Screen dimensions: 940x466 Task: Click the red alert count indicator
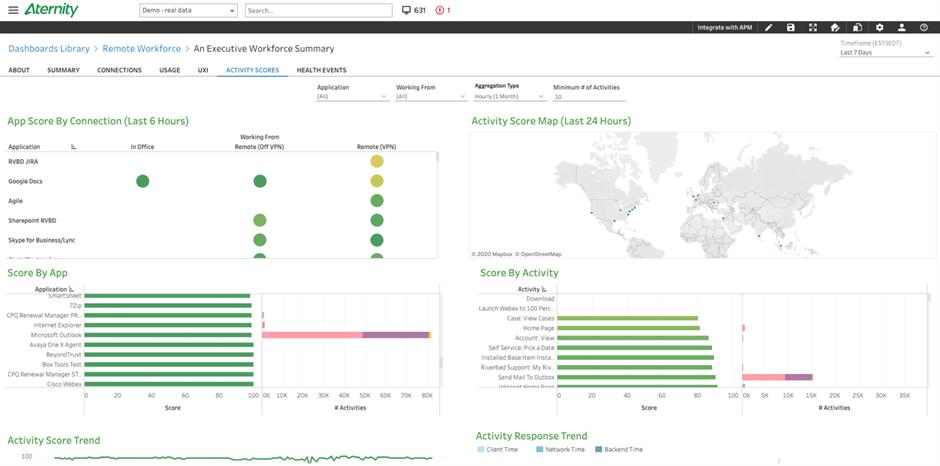pyautogui.click(x=443, y=10)
